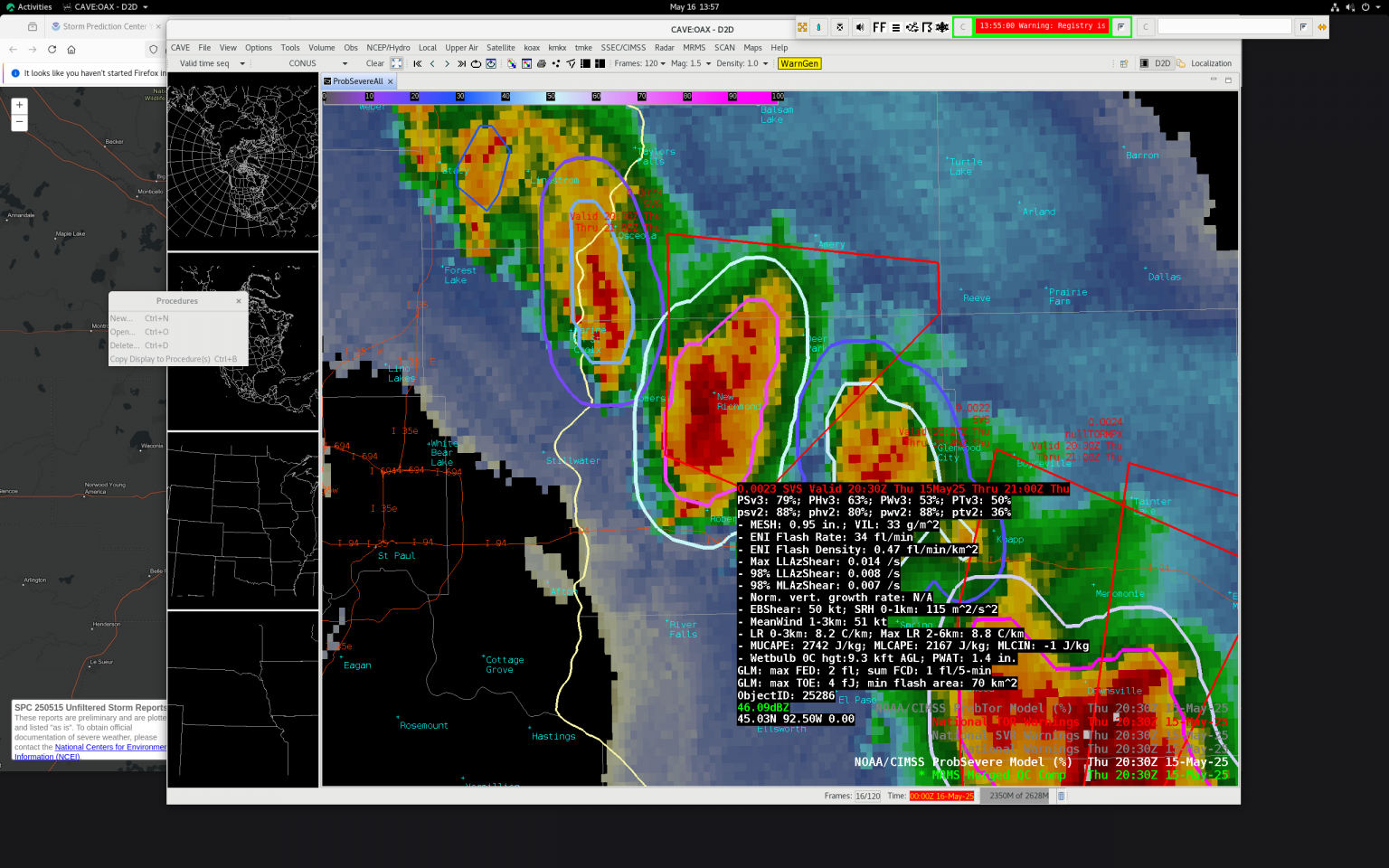The image size is (1389, 868).
Task: Toggle MRMS Merged QC Comp legend layer
Action: pyautogui.click(x=1073, y=775)
